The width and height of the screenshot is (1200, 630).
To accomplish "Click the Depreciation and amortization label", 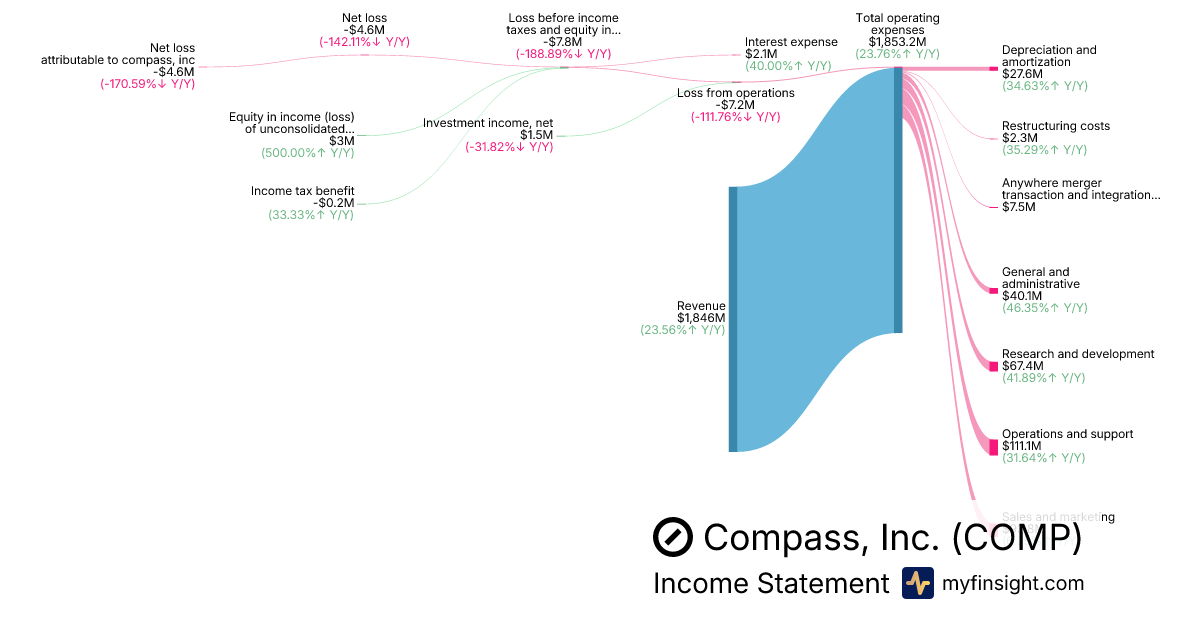I will coord(1048,56).
